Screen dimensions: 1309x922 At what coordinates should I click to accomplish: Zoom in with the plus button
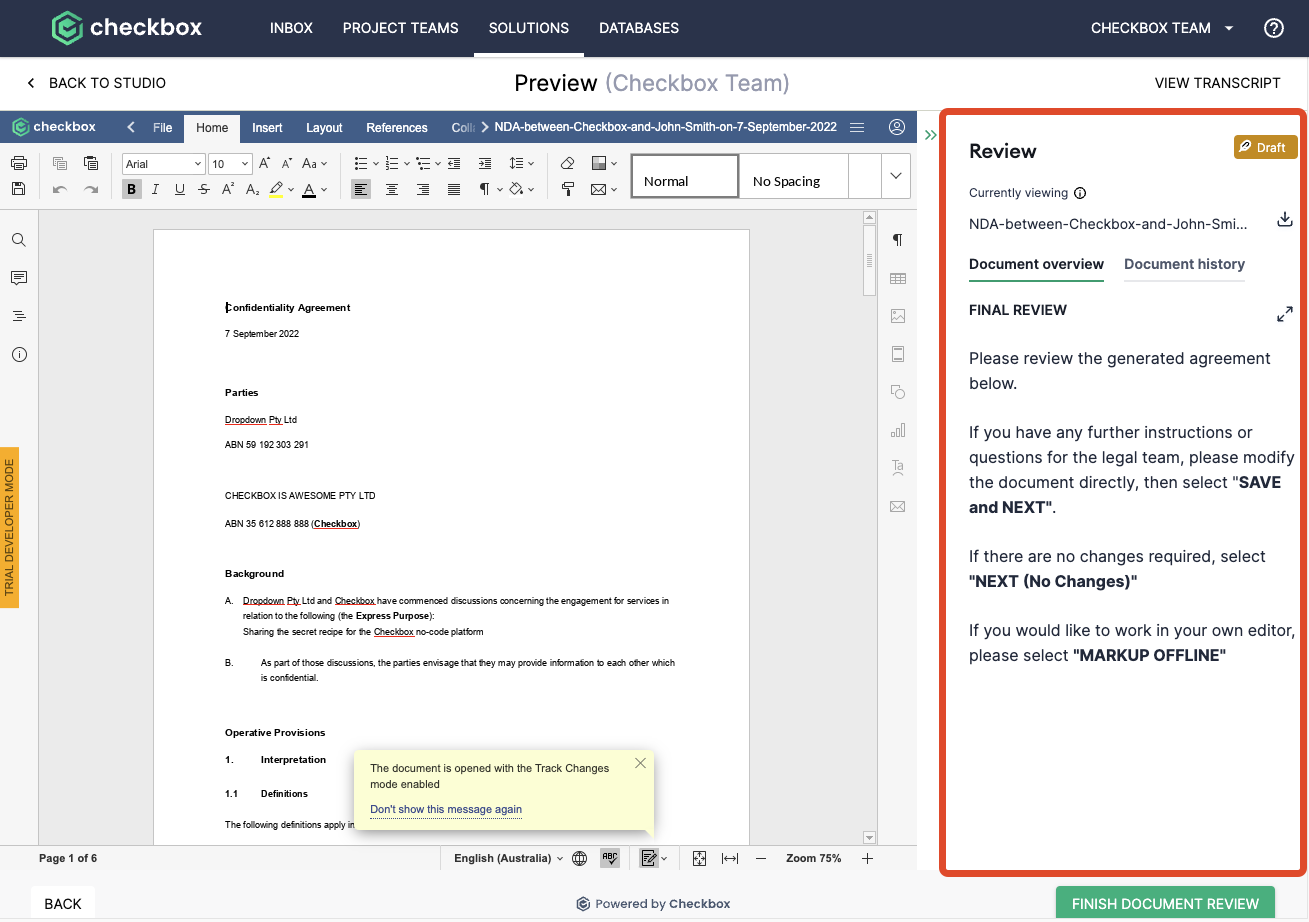click(x=867, y=858)
